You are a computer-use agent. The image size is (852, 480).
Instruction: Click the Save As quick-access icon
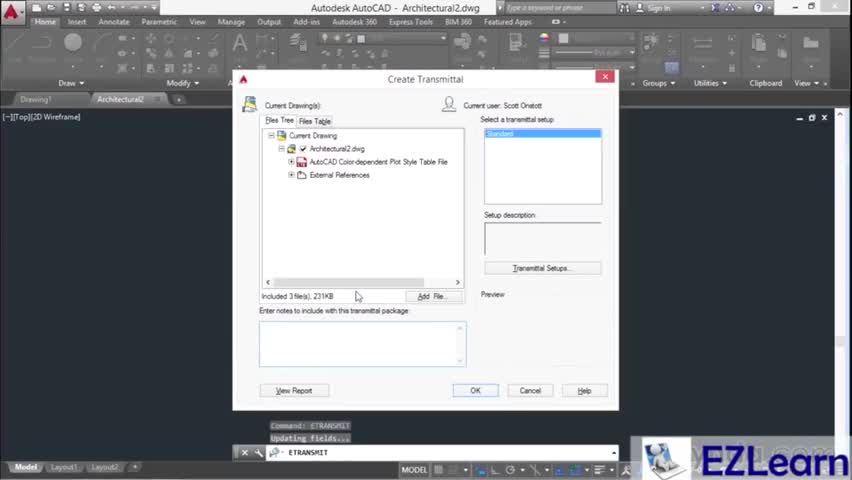[x=82, y=8]
